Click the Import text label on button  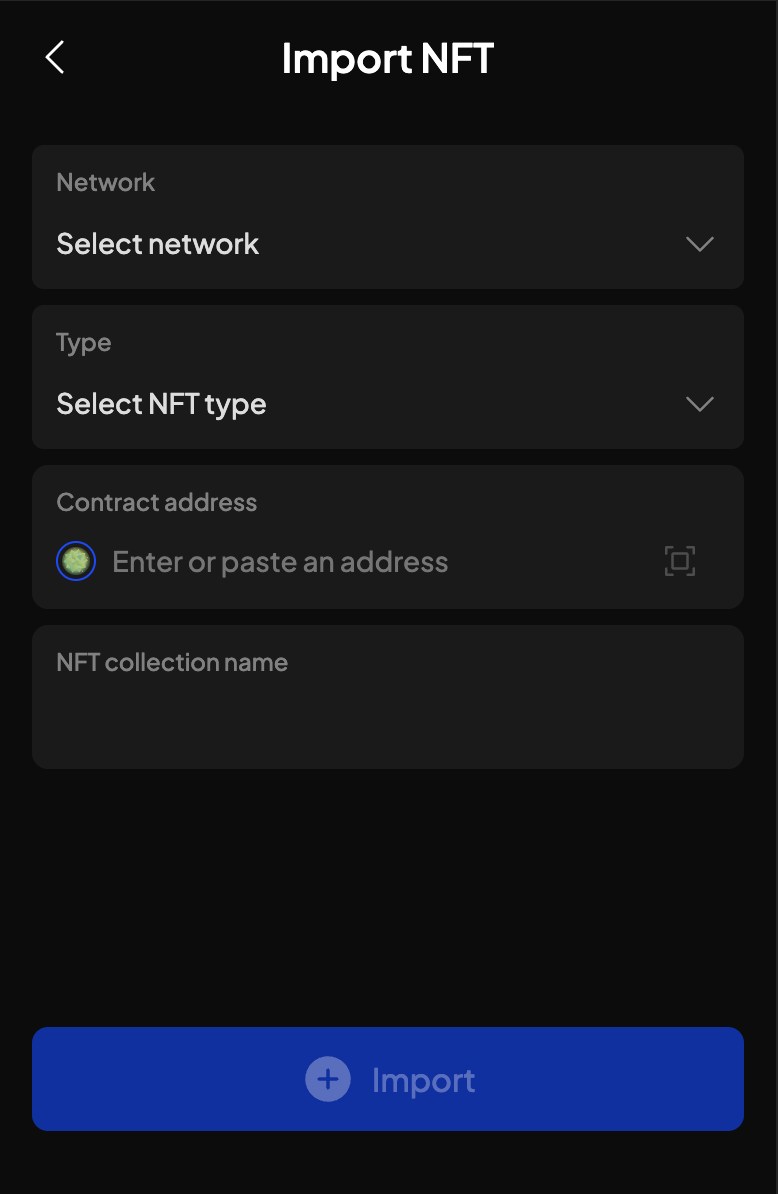coord(423,1081)
